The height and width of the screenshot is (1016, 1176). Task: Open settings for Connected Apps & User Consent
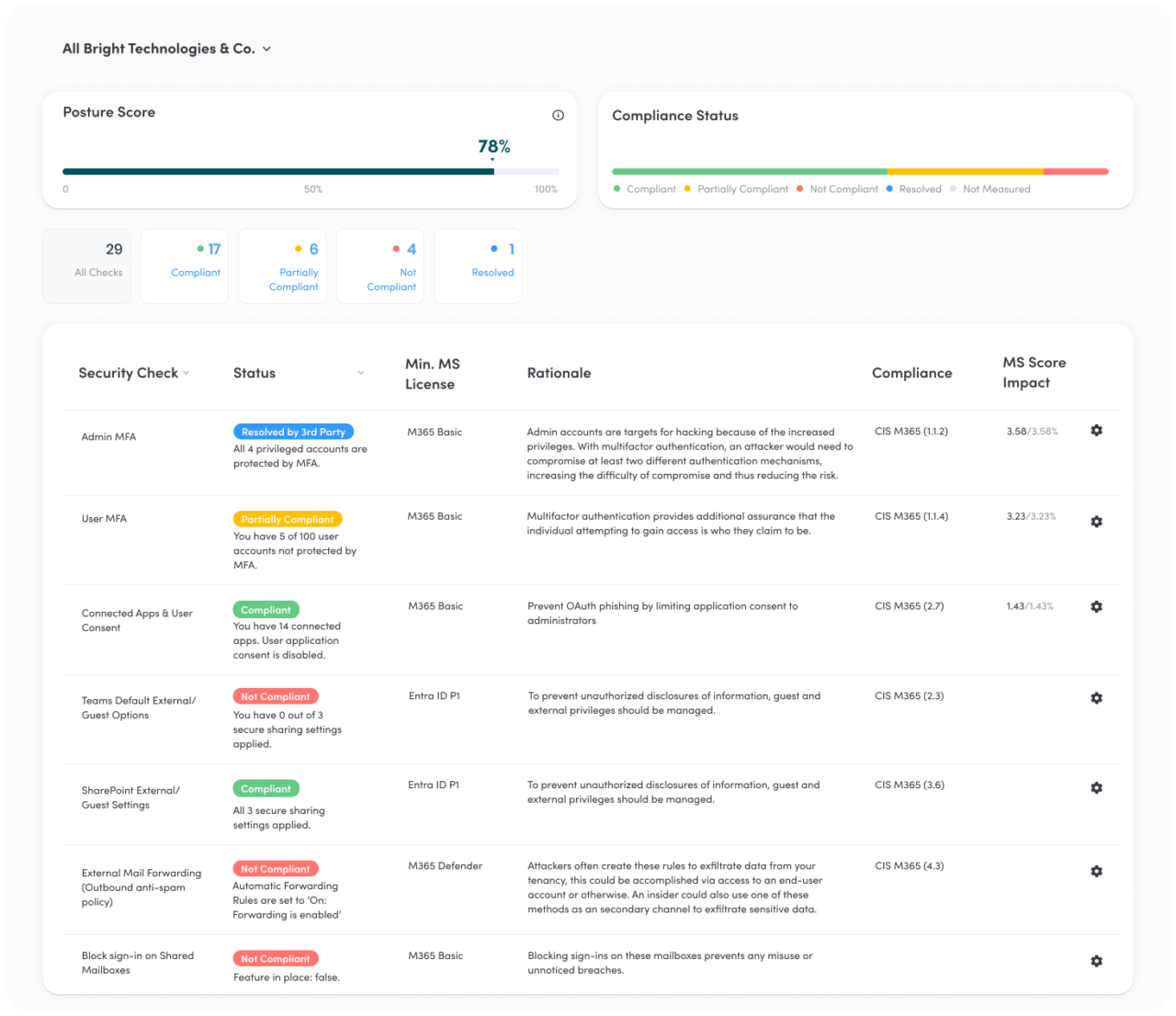1096,606
